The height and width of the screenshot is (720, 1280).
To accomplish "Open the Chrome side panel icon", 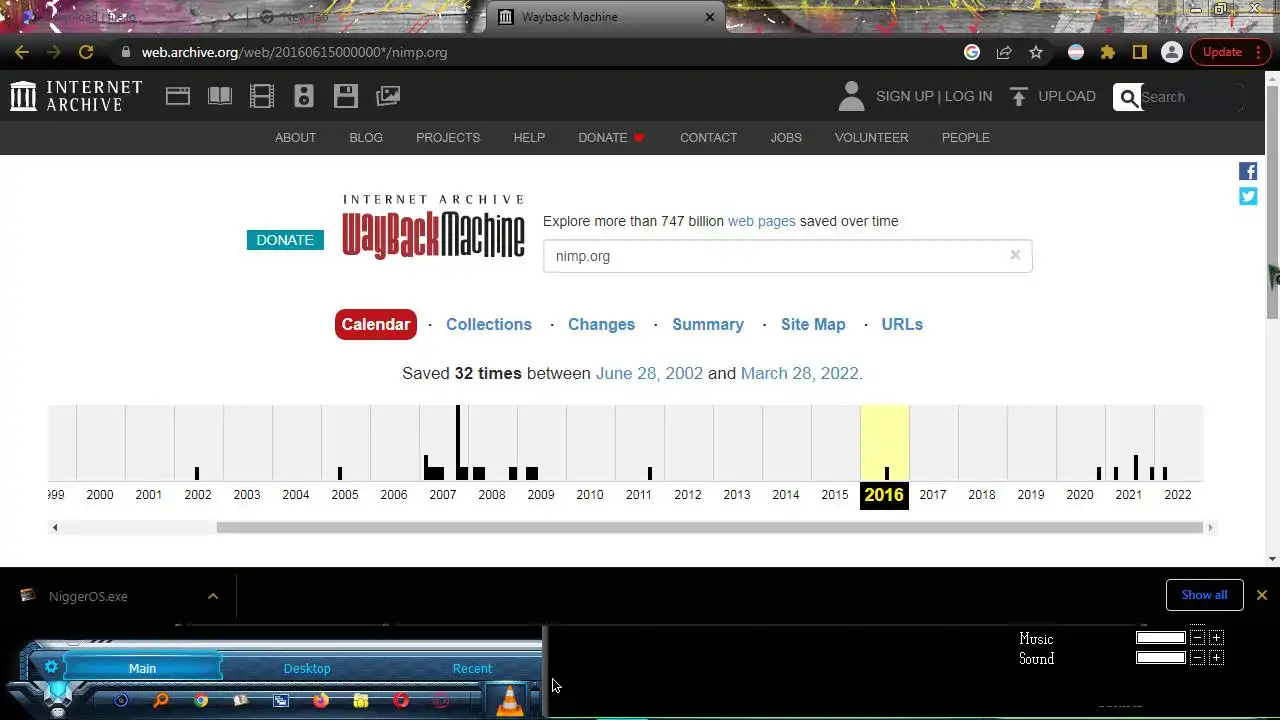I will (x=1139, y=52).
